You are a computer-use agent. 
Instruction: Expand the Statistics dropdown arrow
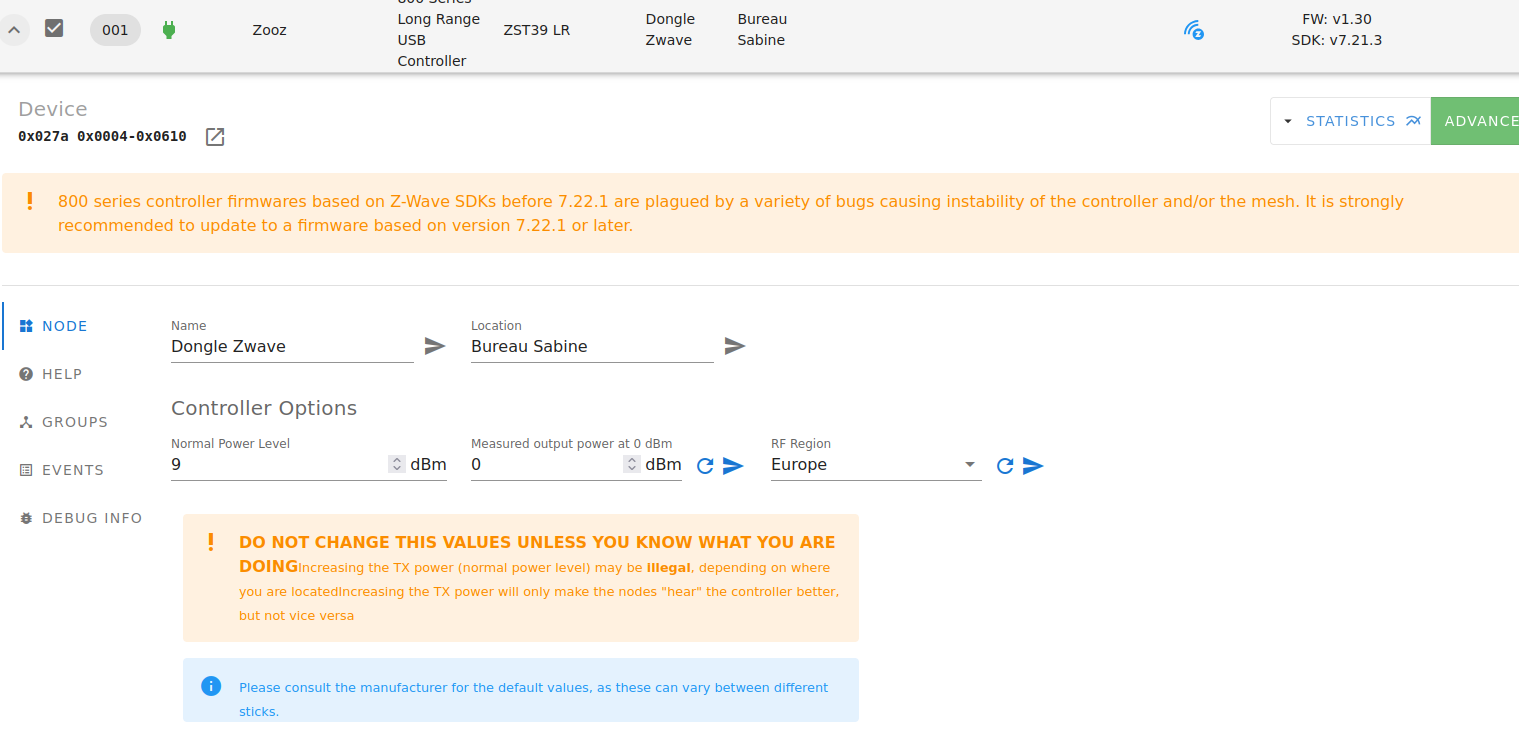[x=1288, y=121]
